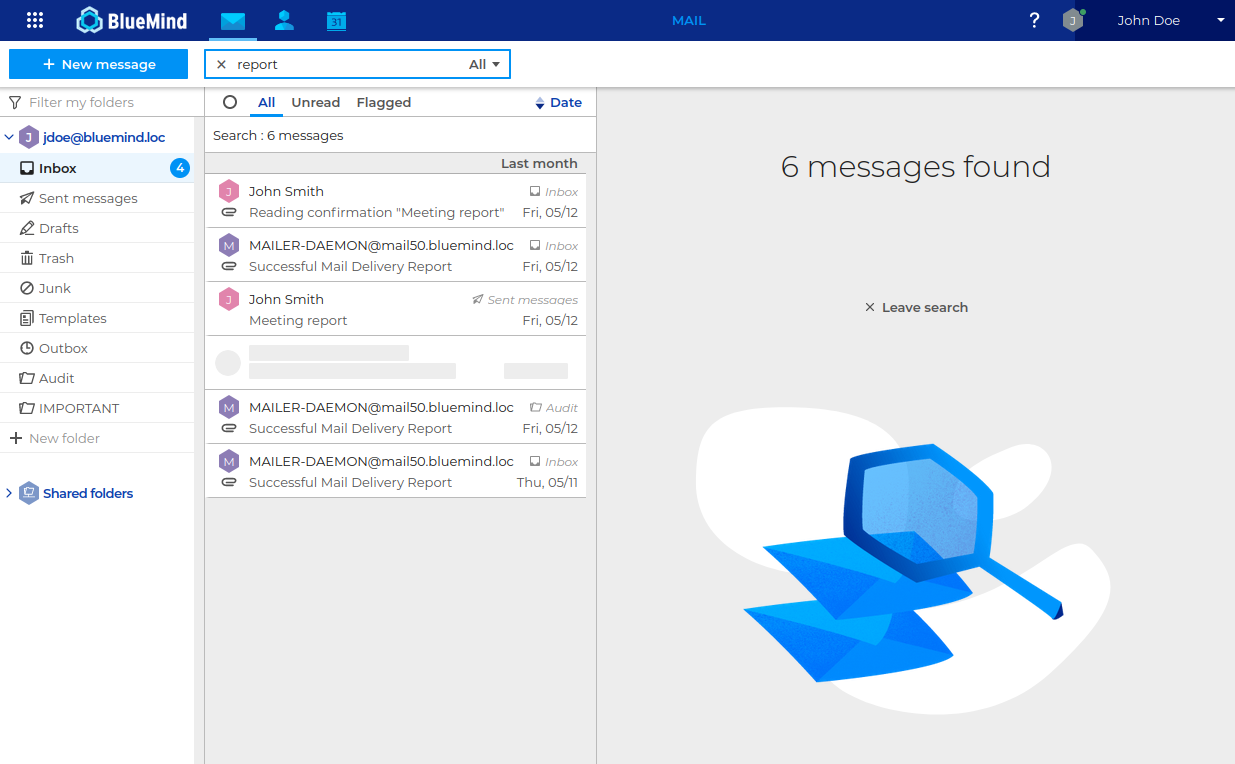Click John Smith avatar on Reading confirmation message
Viewport: 1235px width, 764px height.
pyautogui.click(x=229, y=191)
